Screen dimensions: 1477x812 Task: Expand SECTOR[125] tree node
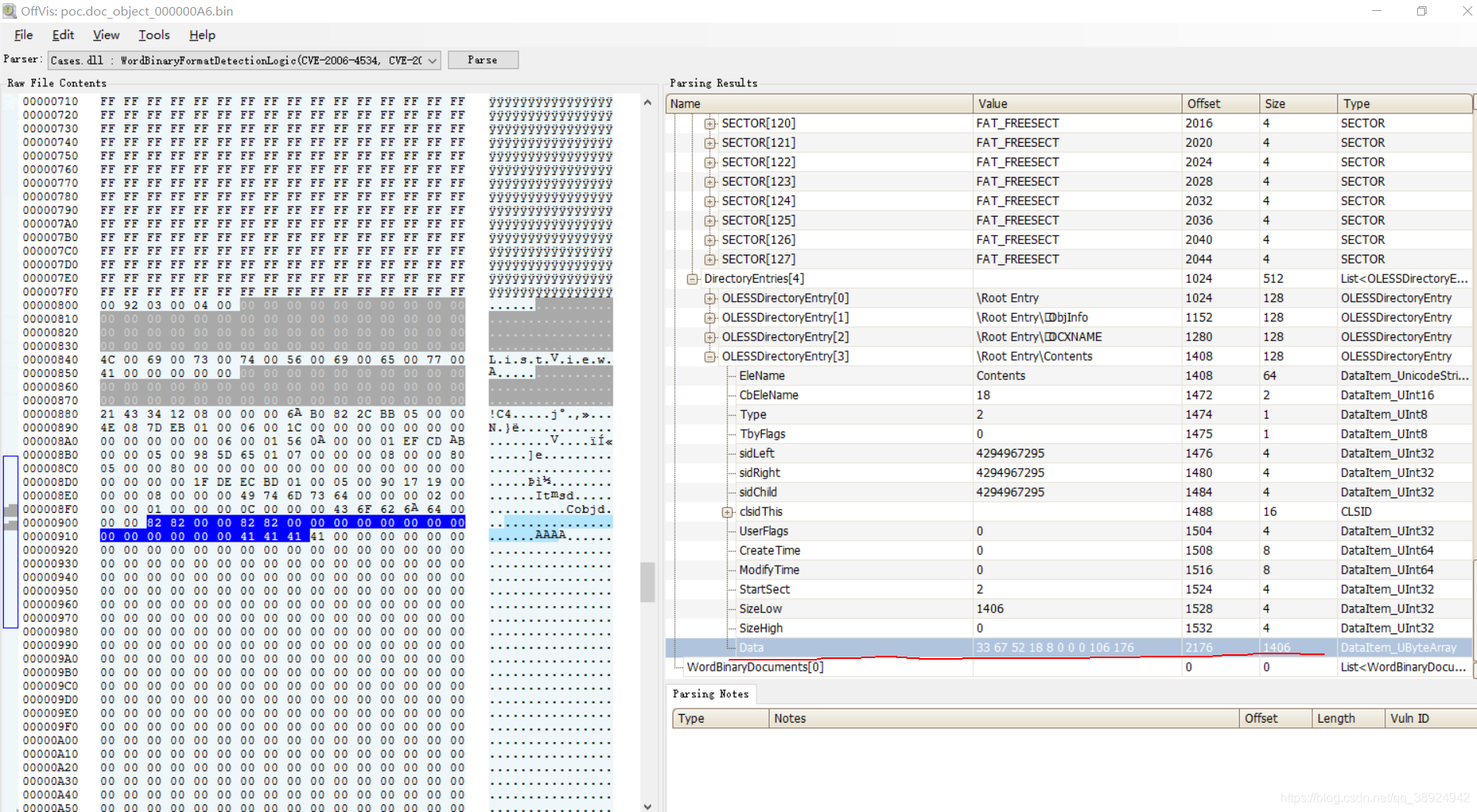(710, 221)
